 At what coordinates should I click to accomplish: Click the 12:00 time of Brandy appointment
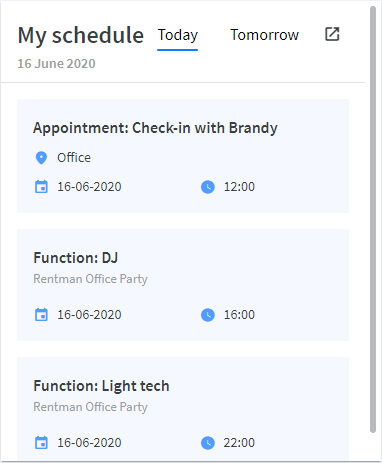pos(239,187)
